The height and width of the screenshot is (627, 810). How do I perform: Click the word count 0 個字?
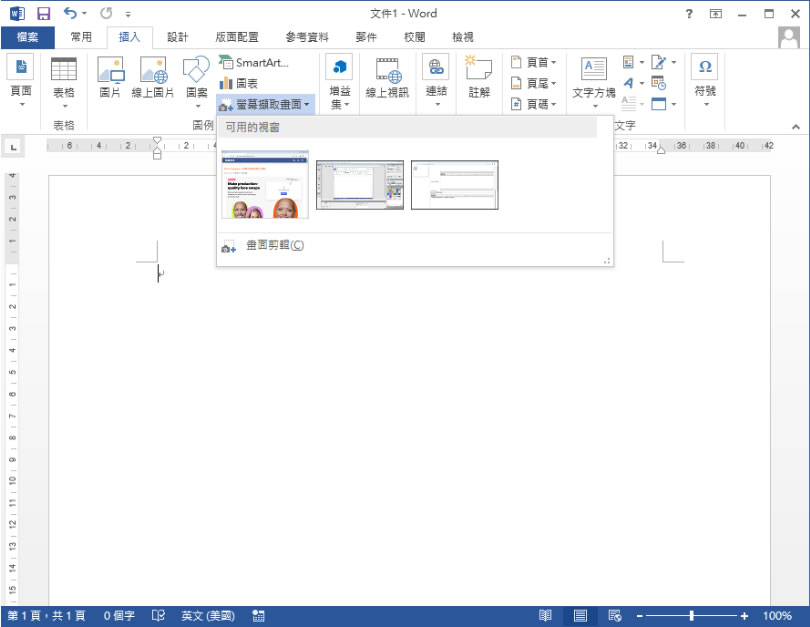(119, 616)
